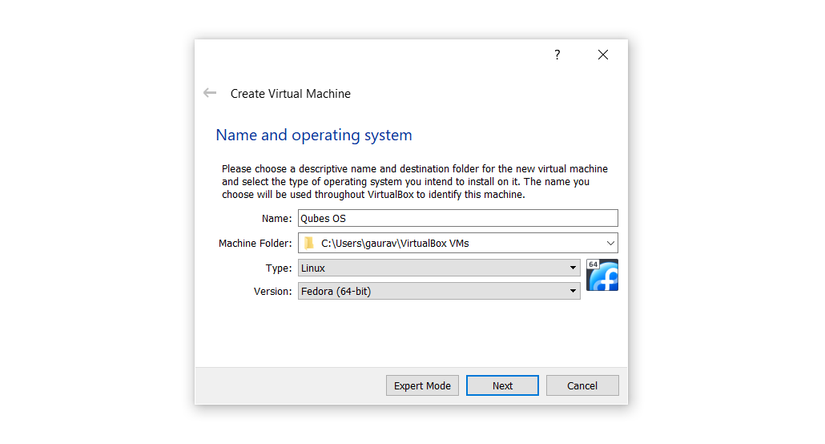Click the Type label
Viewport: 825px width, 444px height.
coord(278,268)
